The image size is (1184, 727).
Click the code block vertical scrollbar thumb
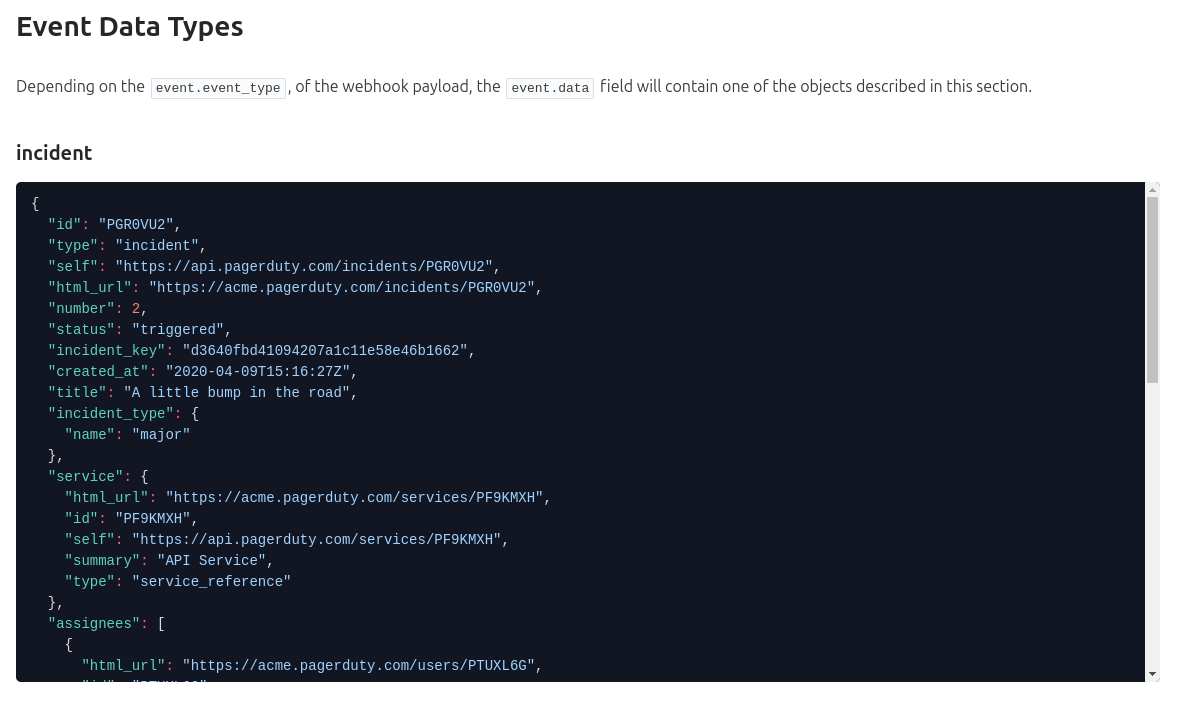click(x=1153, y=290)
